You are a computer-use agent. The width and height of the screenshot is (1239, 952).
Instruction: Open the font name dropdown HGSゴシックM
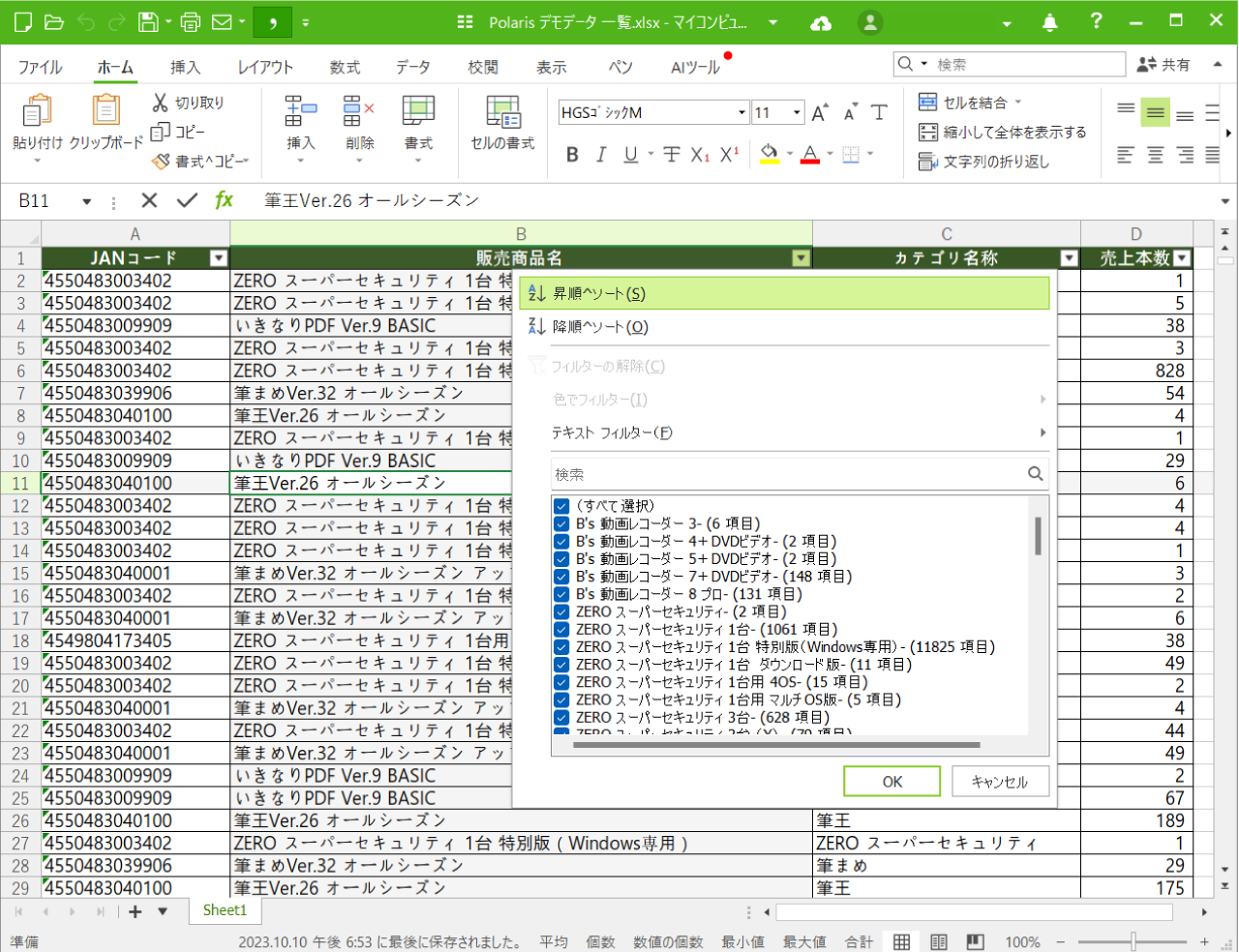click(x=741, y=113)
